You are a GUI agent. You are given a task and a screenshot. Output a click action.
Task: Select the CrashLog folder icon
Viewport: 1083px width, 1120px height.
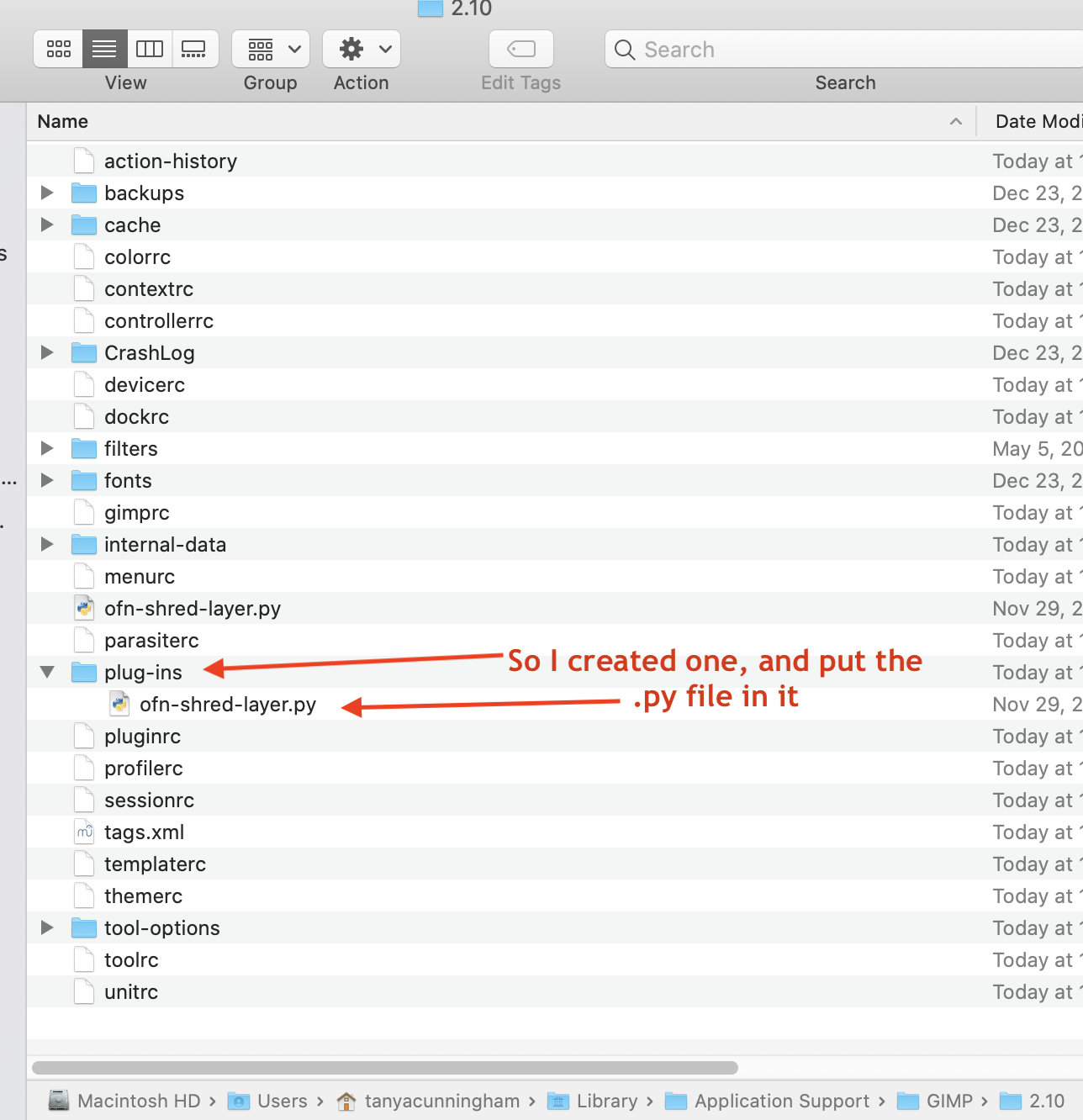click(84, 352)
